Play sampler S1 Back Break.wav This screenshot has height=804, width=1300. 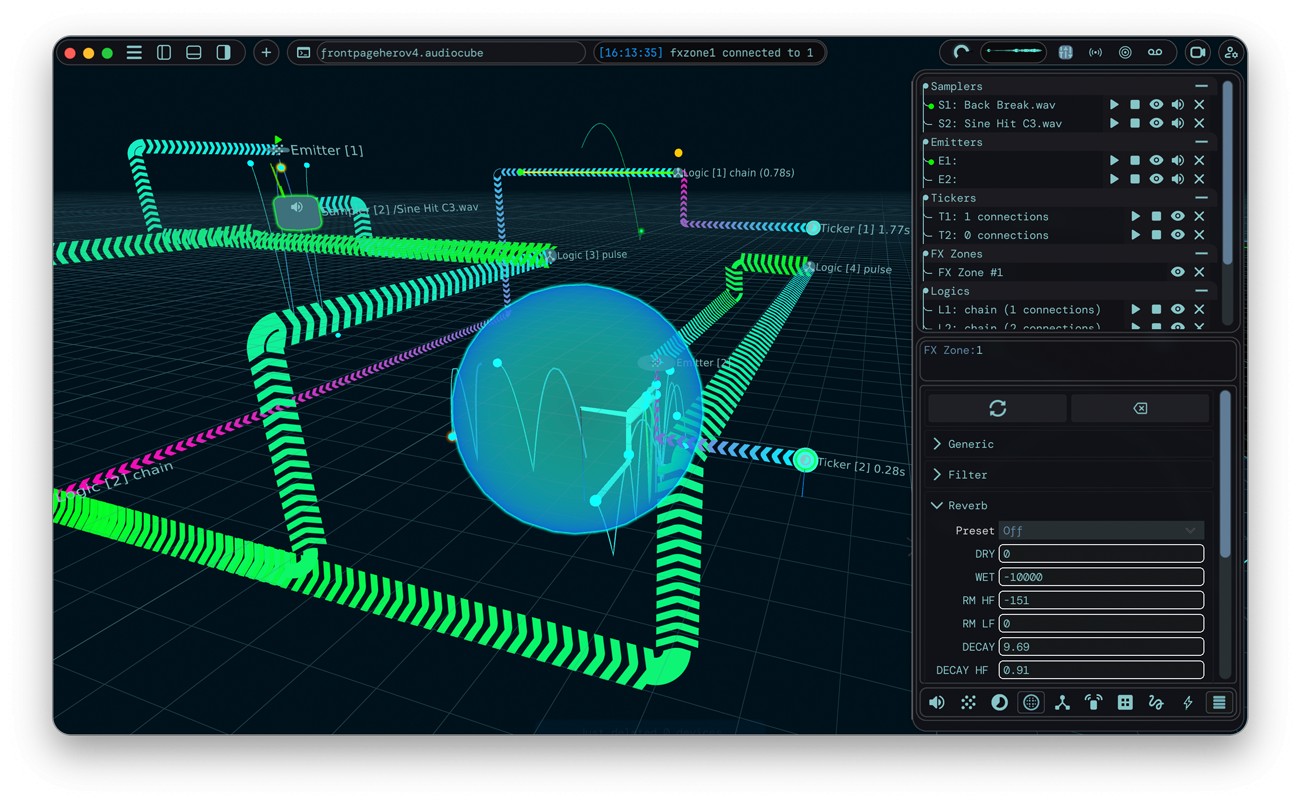pyautogui.click(x=1114, y=105)
